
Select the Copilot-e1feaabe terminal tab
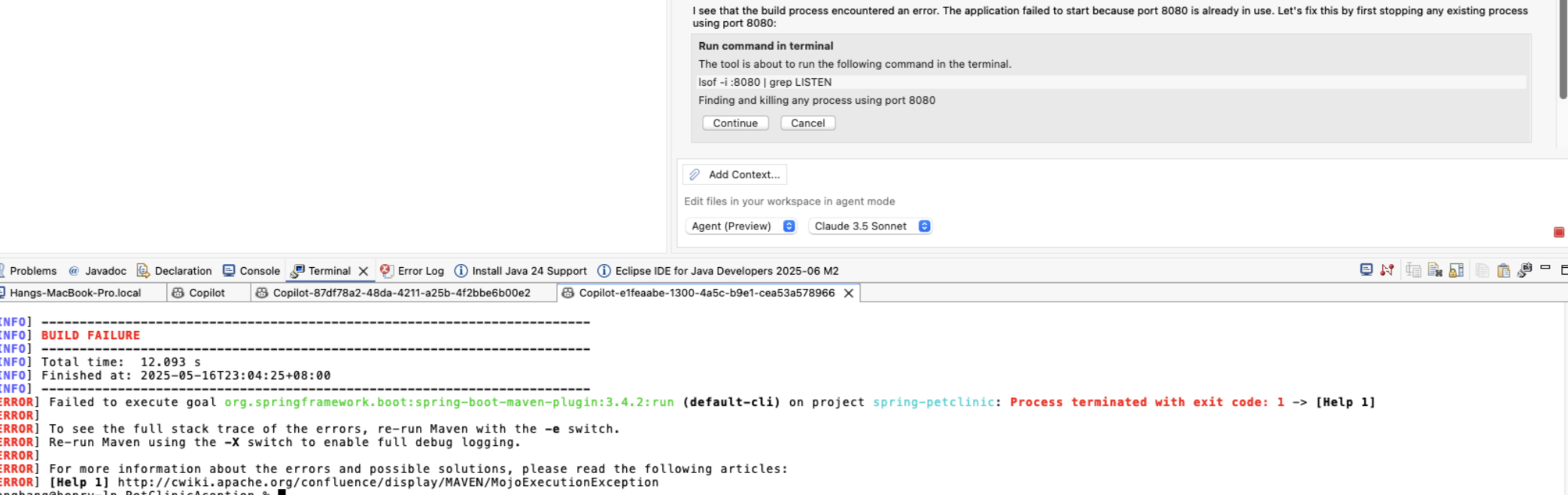click(707, 293)
